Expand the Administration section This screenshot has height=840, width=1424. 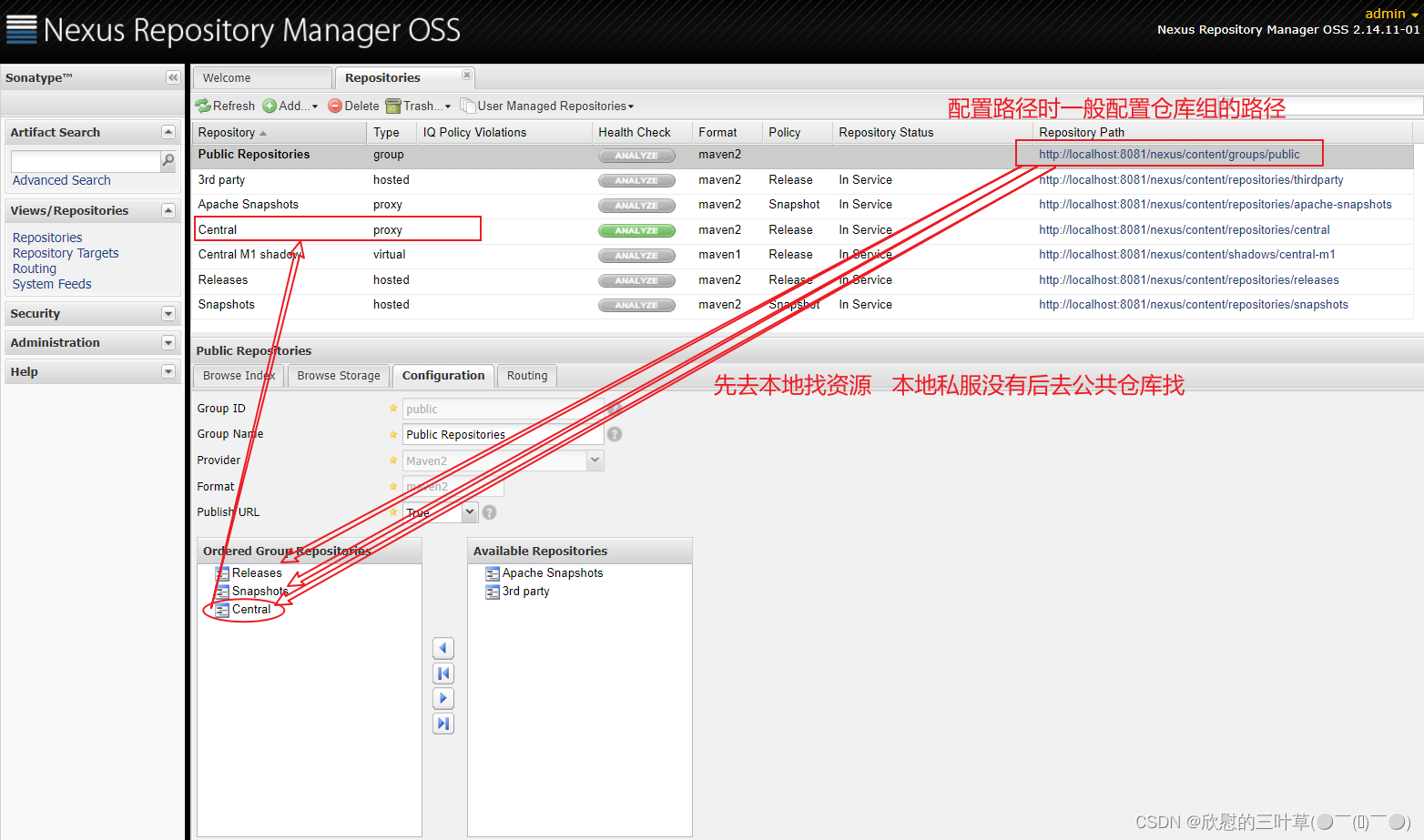(168, 342)
